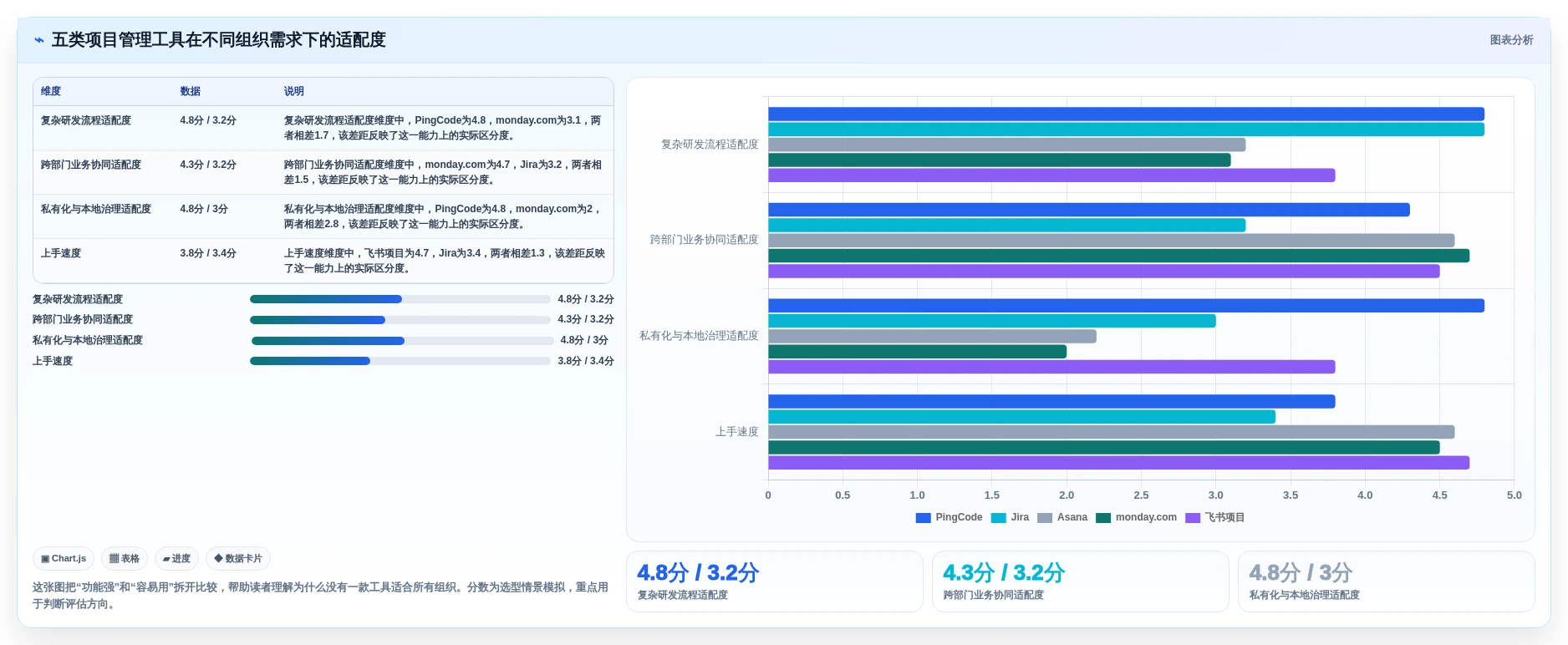Click the 2.5 tick on the chart x-axis
The height and width of the screenshot is (645, 1568).
click(x=1141, y=495)
